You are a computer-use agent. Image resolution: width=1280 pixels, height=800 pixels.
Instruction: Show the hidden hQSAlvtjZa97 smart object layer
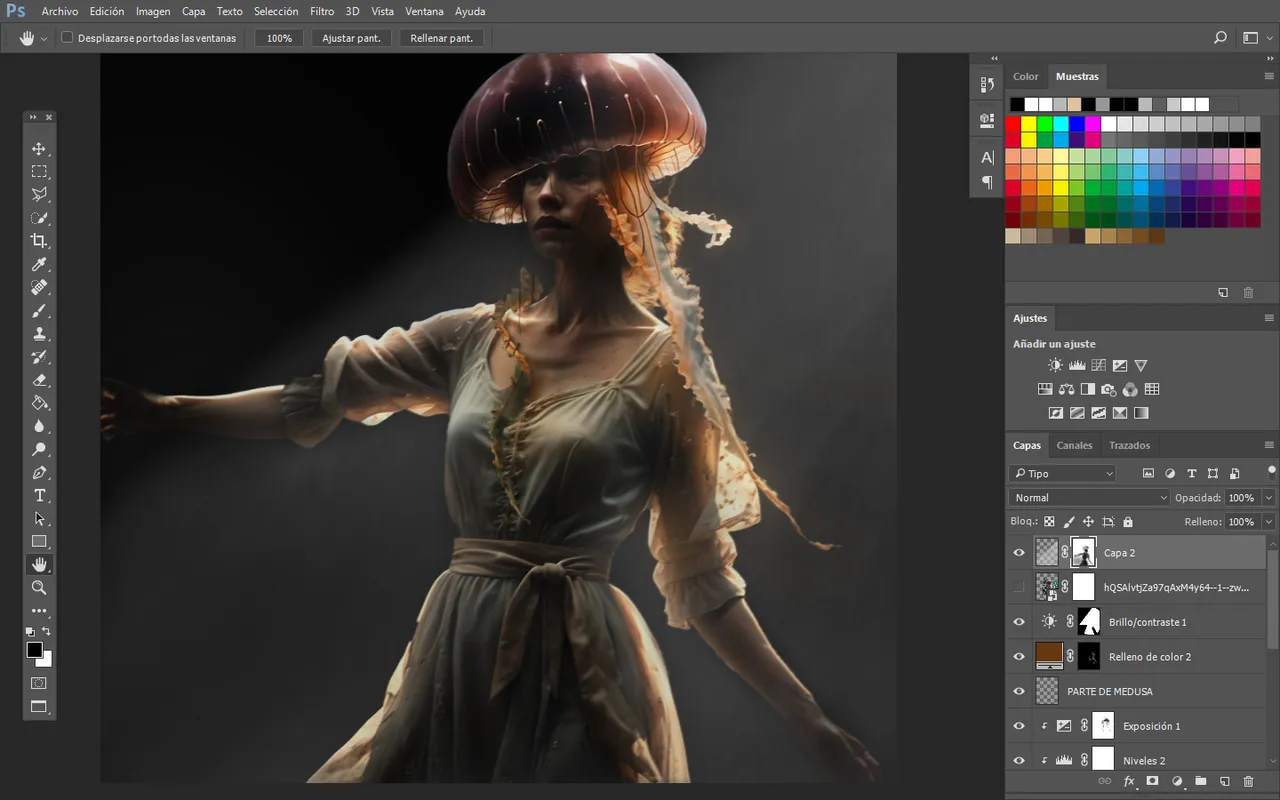pyautogui.click(x=1019, y=587)
